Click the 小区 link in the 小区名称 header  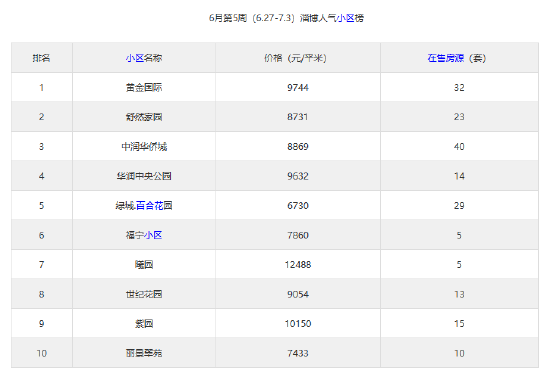(135, 58)
